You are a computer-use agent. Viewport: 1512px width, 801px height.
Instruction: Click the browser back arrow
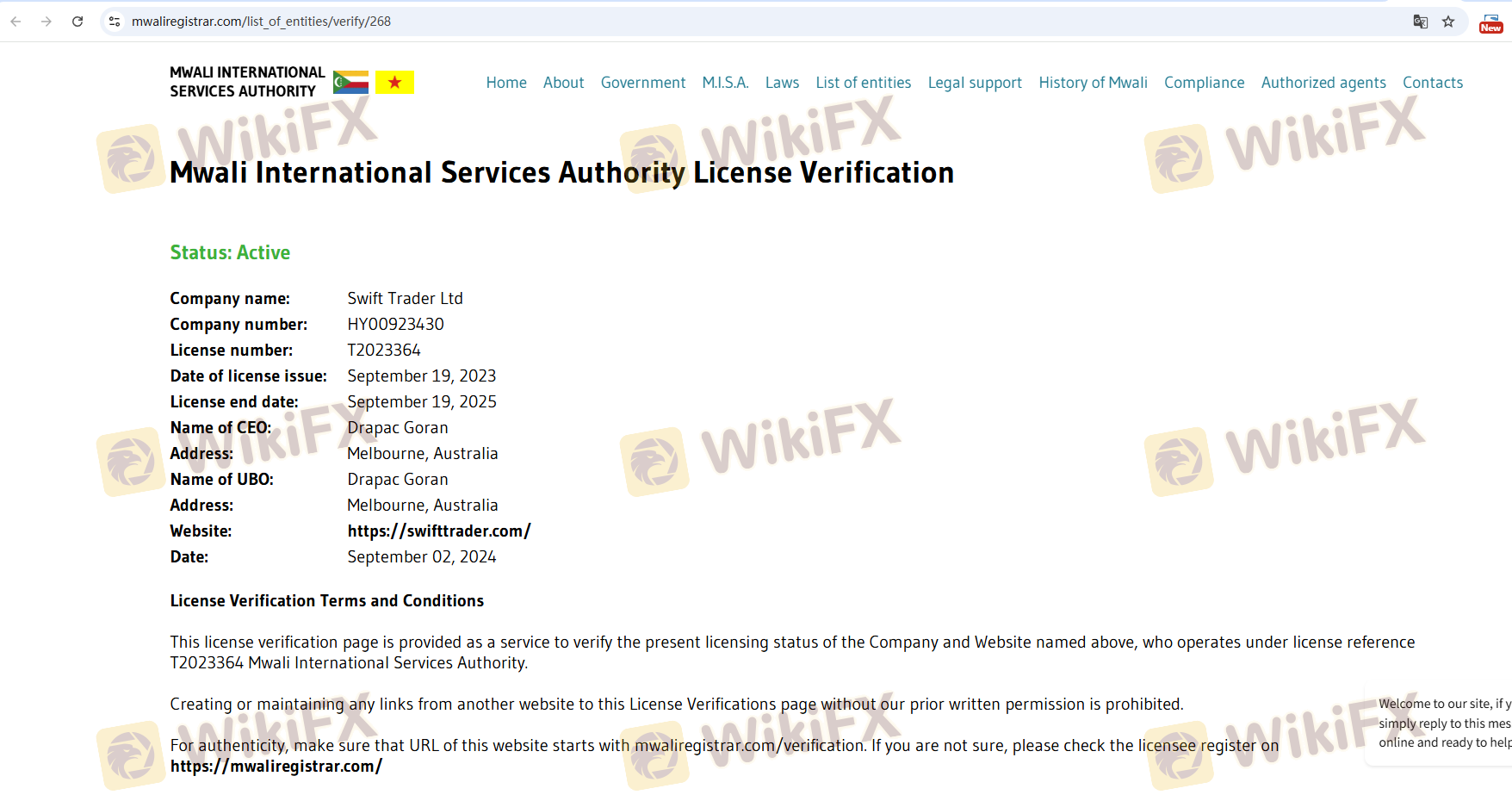click(x=15, y=22)
